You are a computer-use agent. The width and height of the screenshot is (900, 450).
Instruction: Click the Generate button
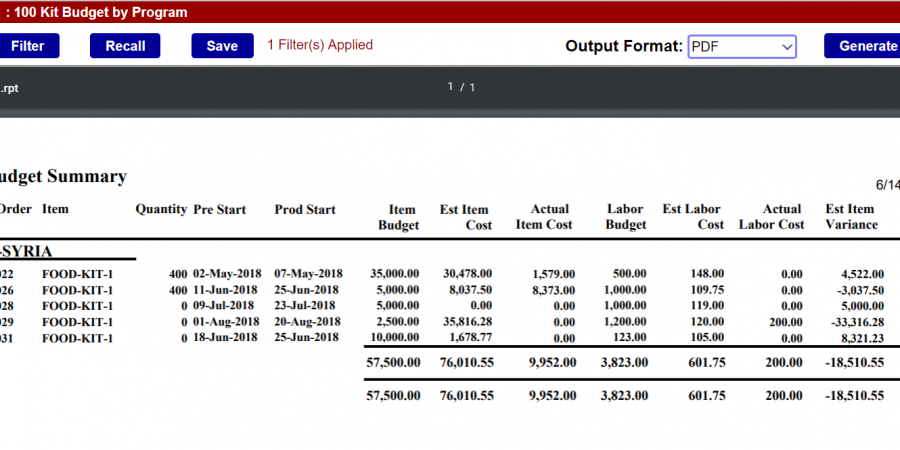[x=862, y=46]
